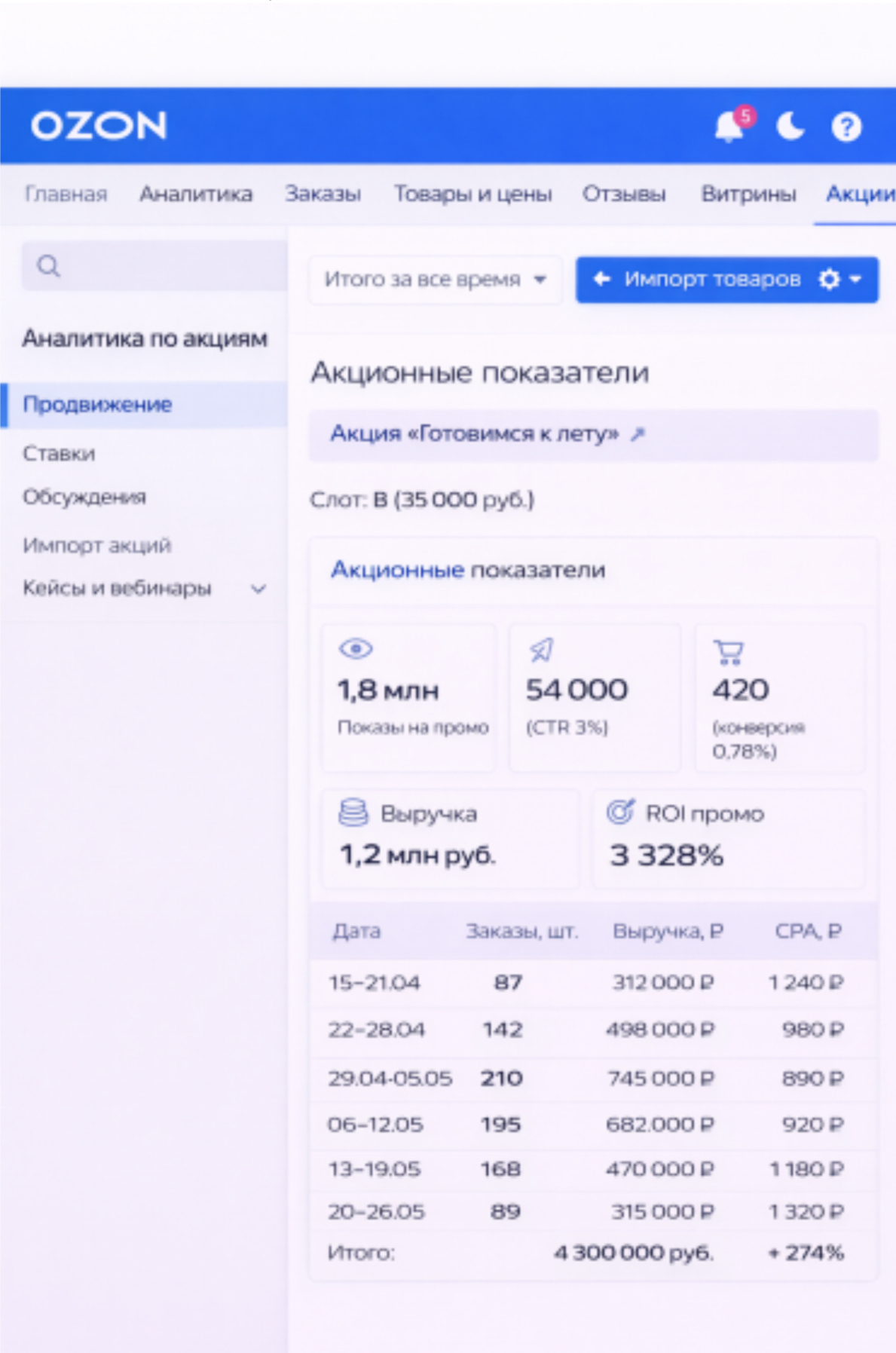Go to Главная tab
The width and height of the screenshot is (896, 1353).
tap(66, 194)
